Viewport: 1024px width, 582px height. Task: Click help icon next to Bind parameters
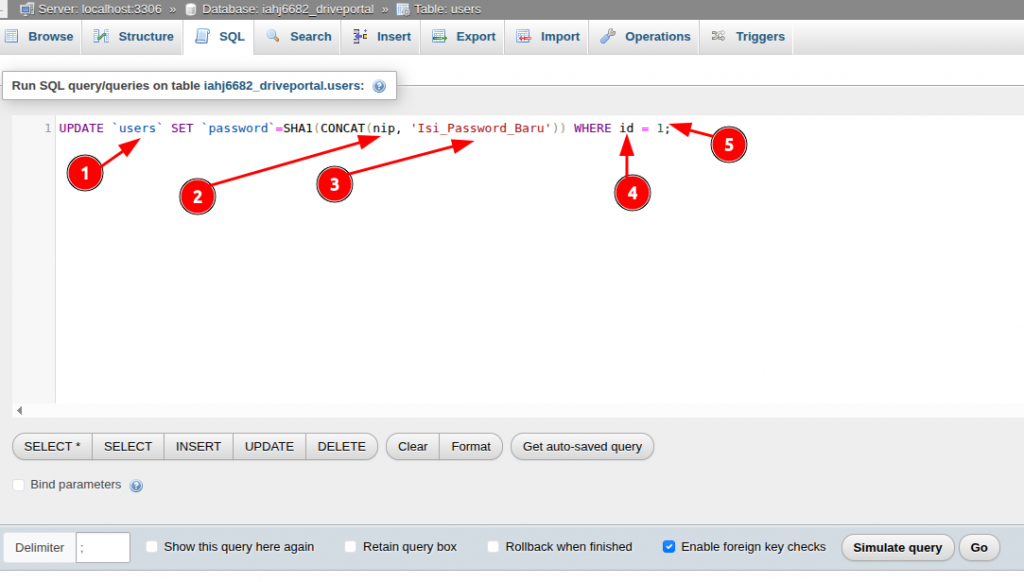(136, 486)
